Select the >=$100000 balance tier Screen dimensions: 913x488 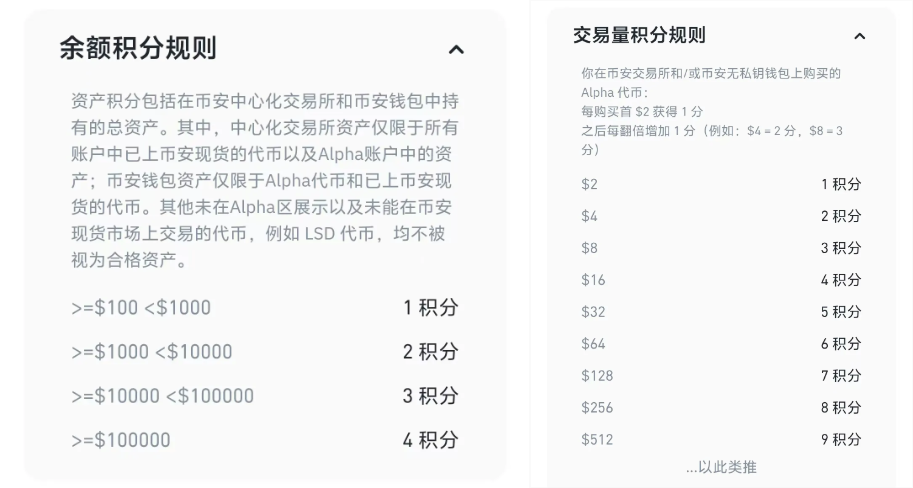tap(121, 440)
